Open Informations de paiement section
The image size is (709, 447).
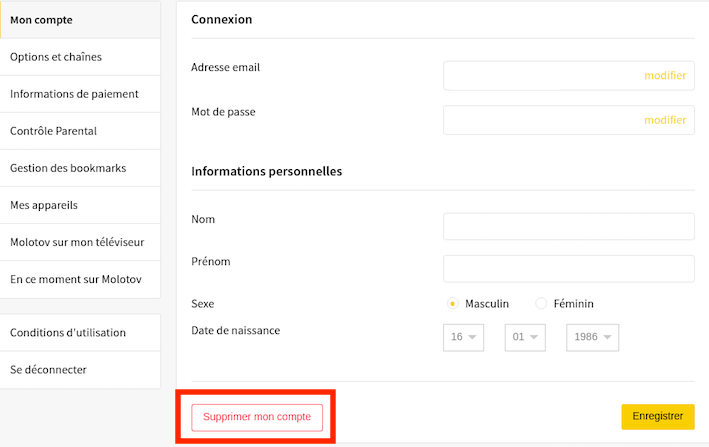[x=80, y=94]
